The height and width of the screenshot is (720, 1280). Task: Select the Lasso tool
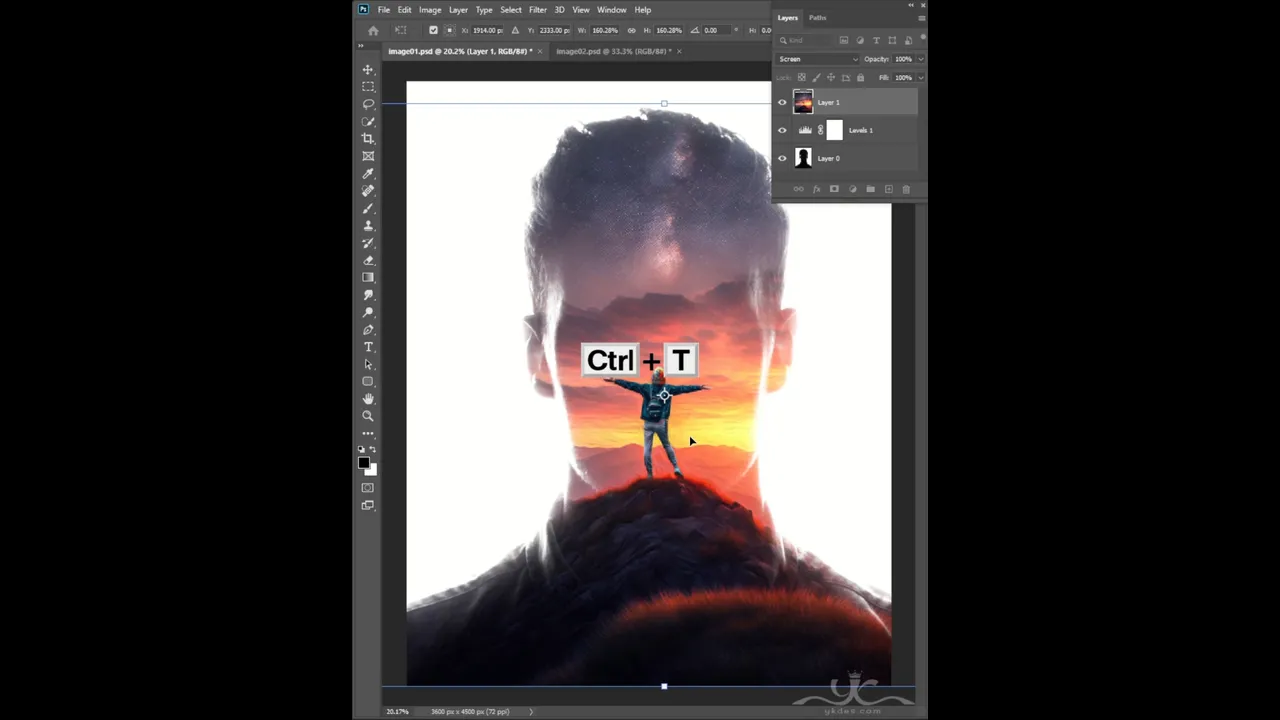(368, 104)
